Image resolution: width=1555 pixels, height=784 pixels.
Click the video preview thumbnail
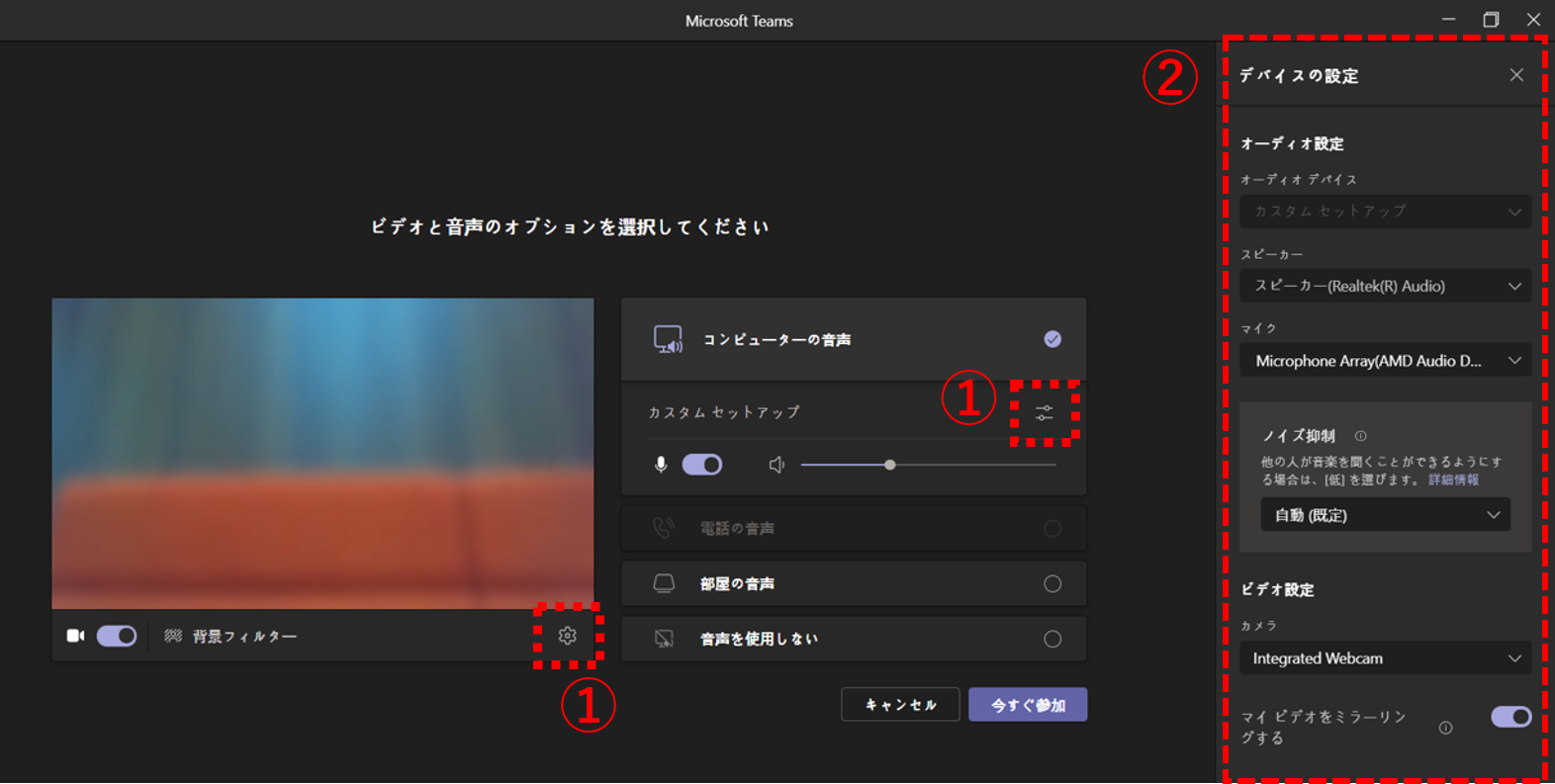322,454
